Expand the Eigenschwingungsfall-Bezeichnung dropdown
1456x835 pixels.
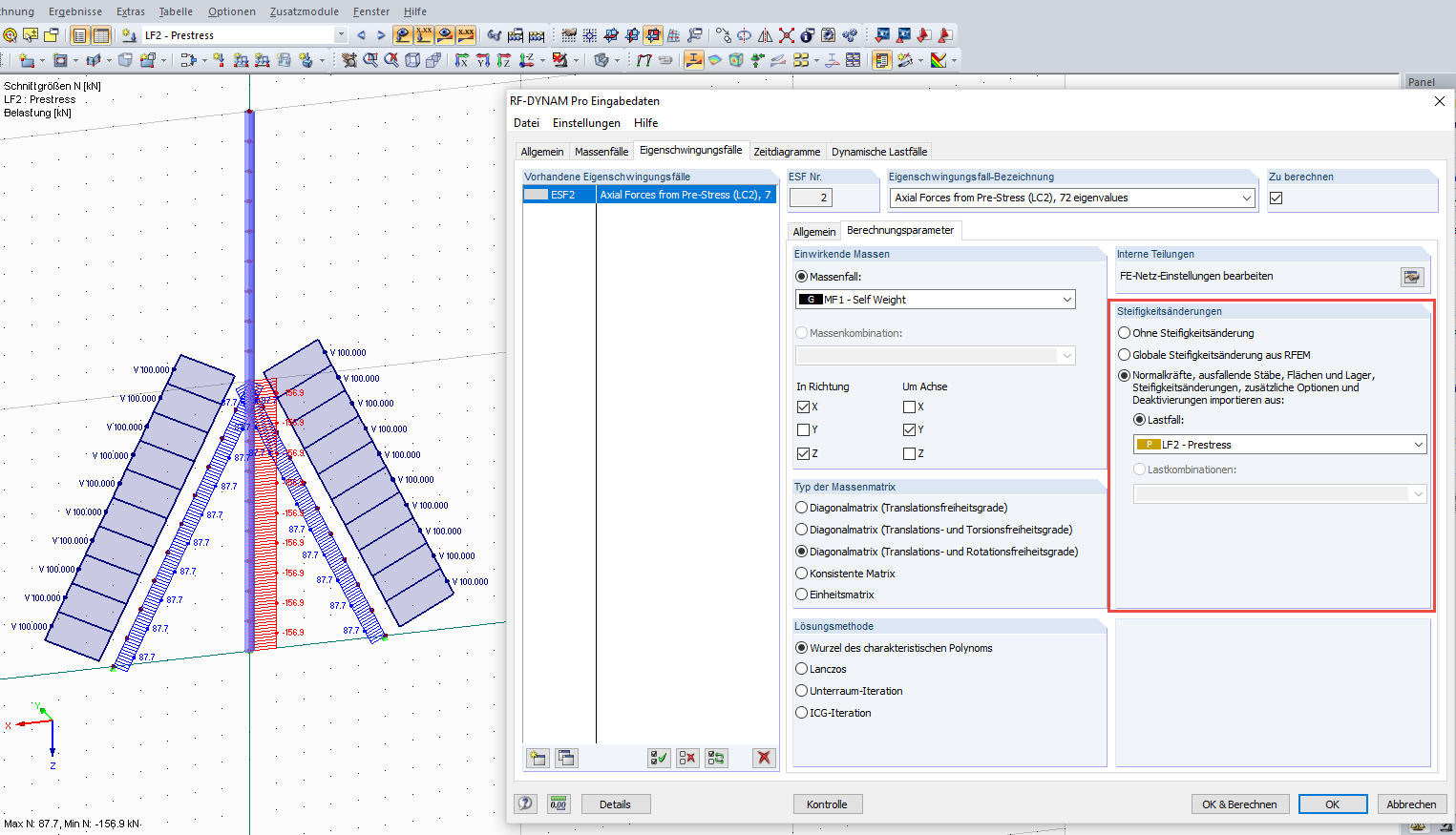[1246, 198]
